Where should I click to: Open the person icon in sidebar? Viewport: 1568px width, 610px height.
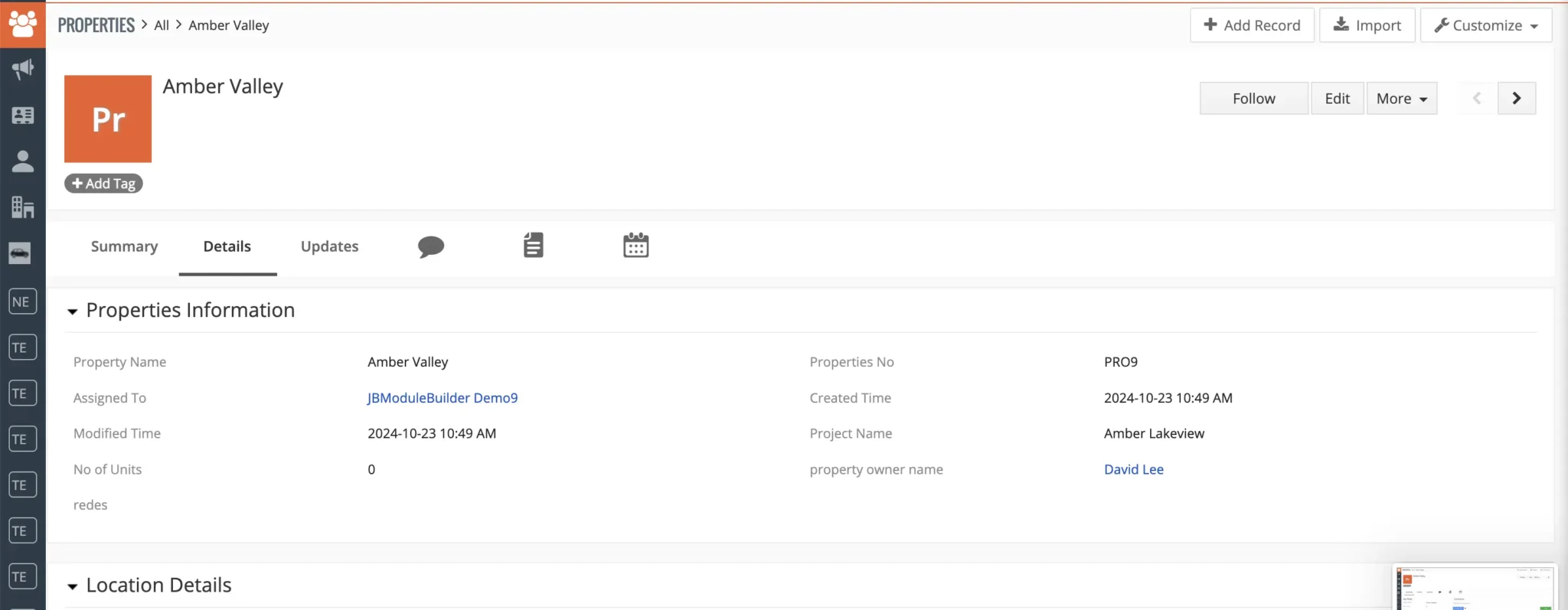click(22, 161)
